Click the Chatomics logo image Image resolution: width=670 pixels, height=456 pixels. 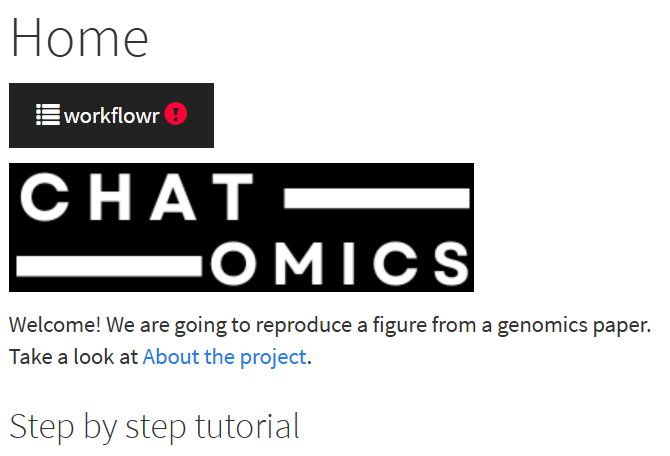click(241, 227)
